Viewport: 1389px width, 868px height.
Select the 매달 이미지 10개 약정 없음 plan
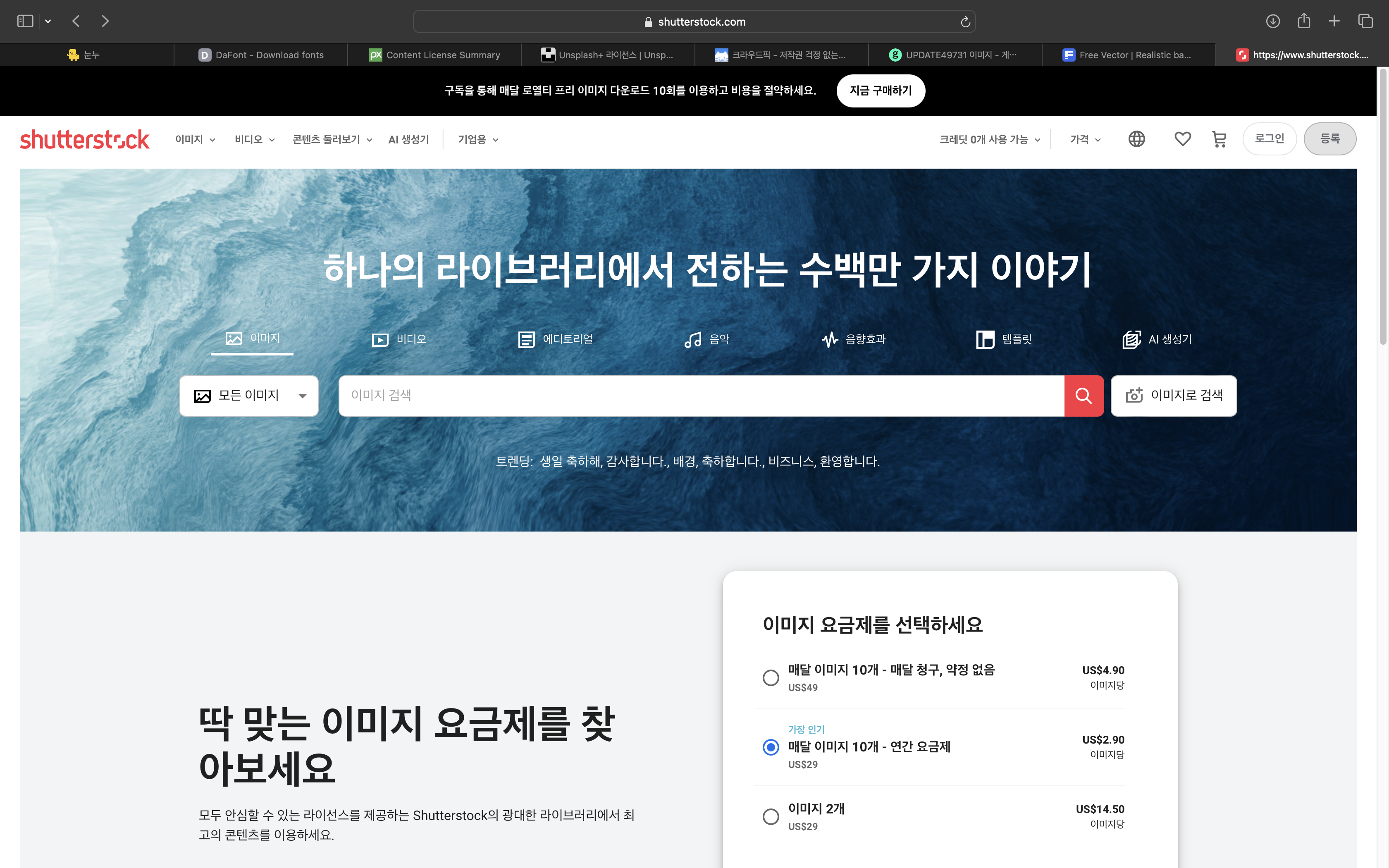point(770,677)
